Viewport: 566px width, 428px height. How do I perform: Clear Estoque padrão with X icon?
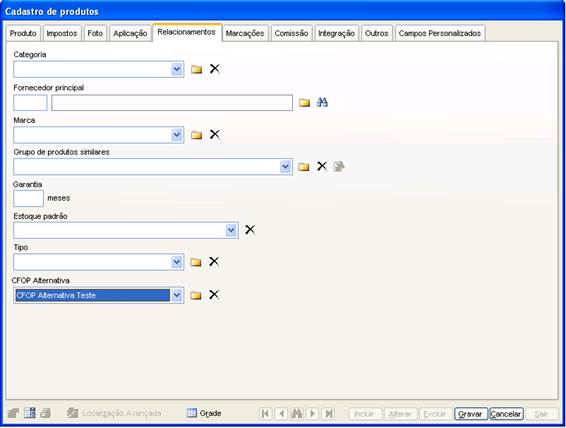(x=250, y=230)
